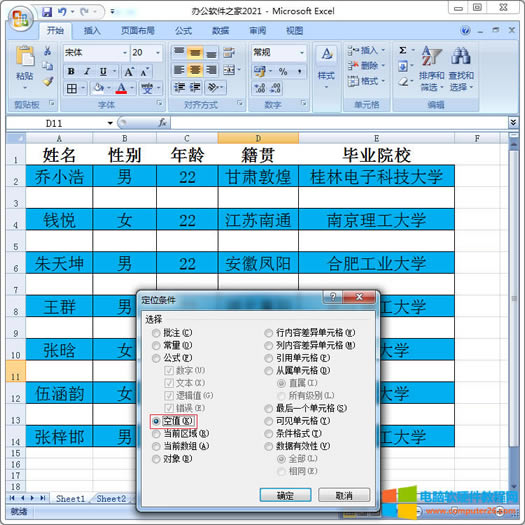Expand the 宋体 font name dropdown
The image size is (525, 525).
coord(125,53)
